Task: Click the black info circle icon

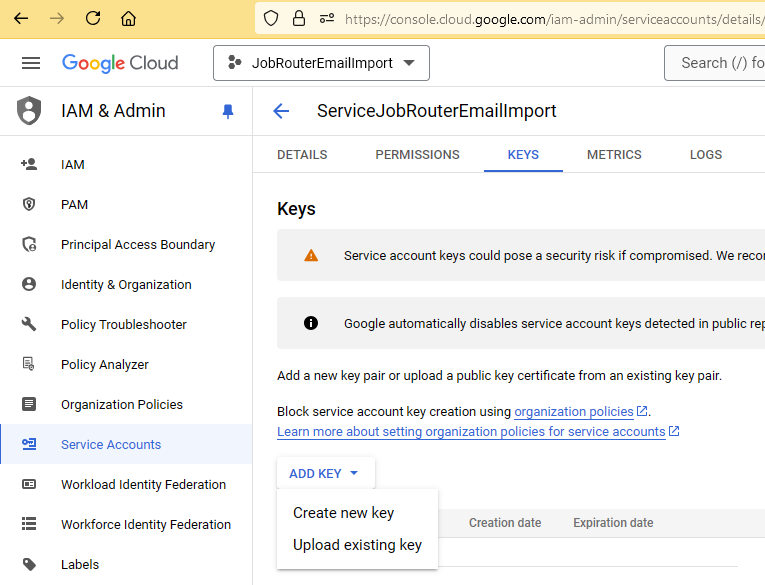Action: coord(311,323)
